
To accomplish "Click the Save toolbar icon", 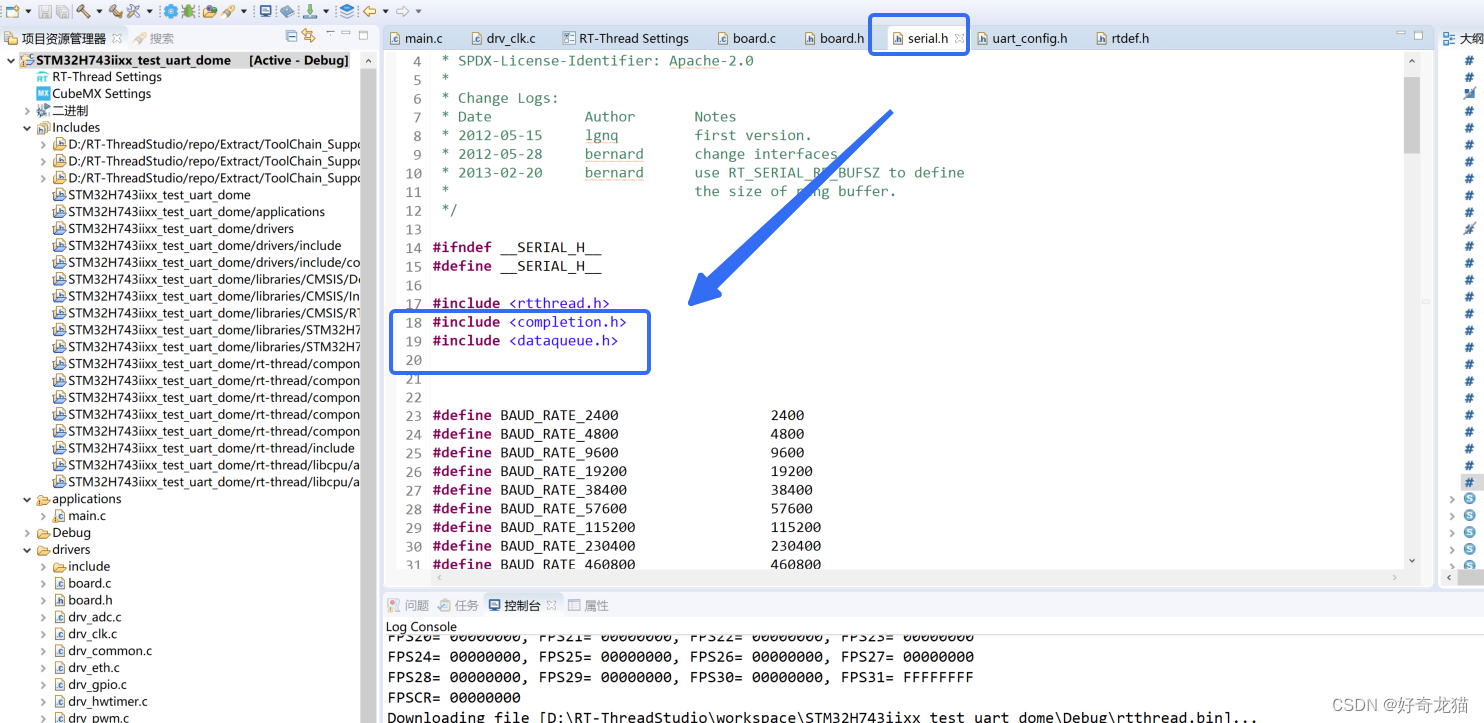I will [x=45, y=11].
